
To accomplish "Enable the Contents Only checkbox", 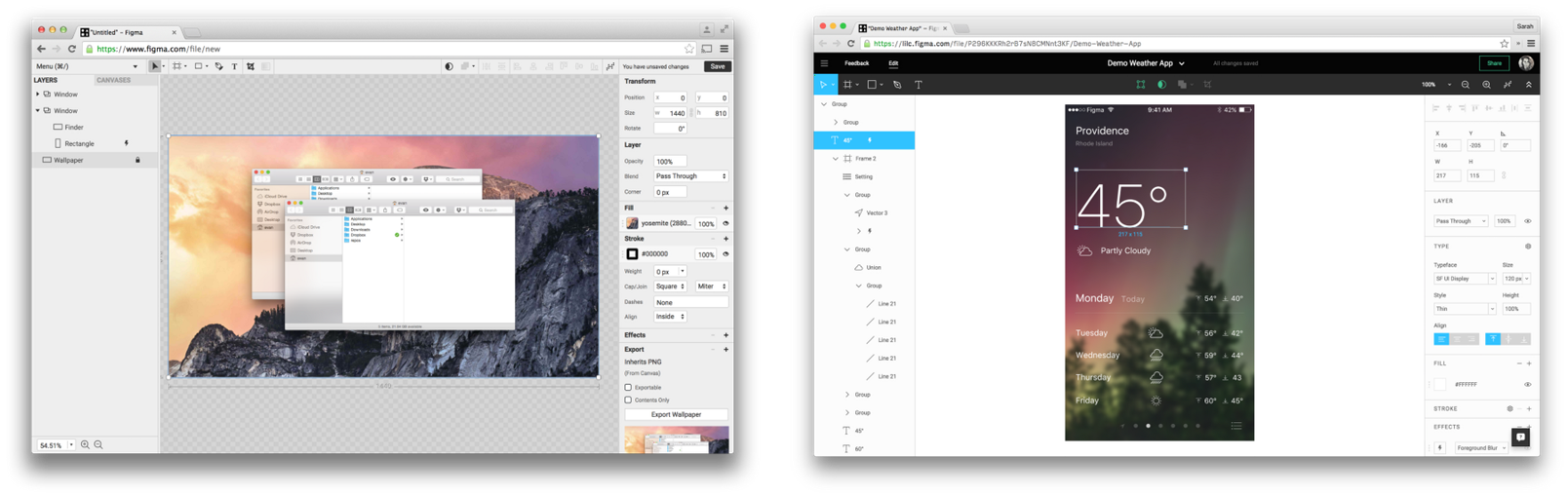I will click(x=628, y=401).
